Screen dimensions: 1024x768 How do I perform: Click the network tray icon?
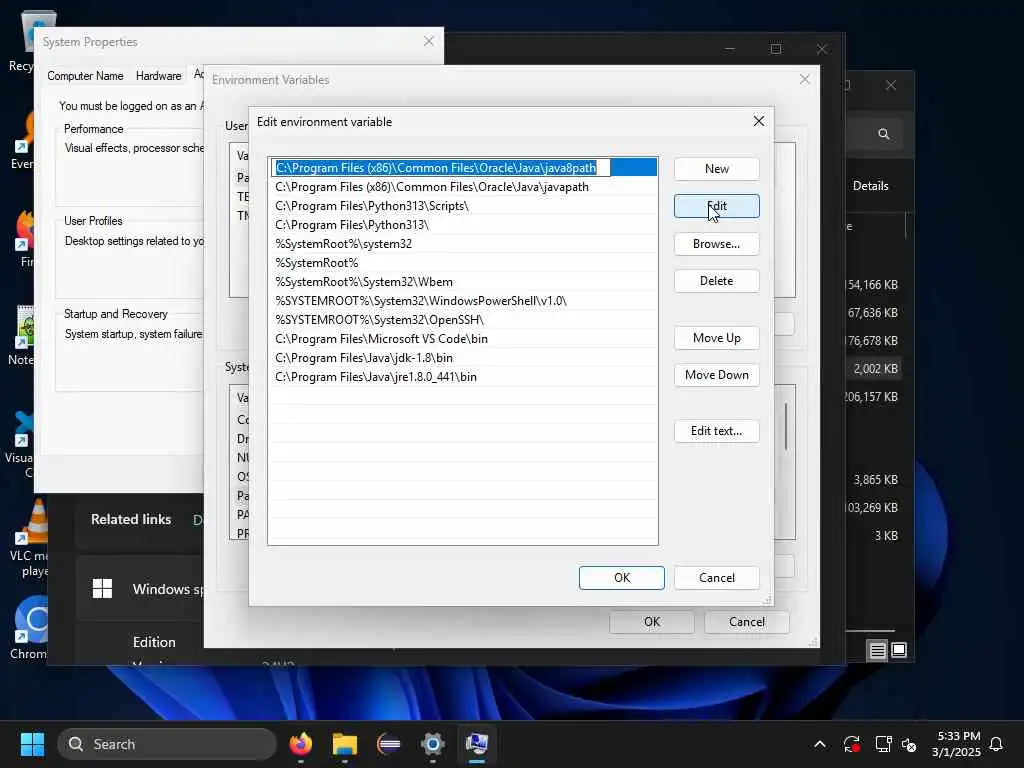coord(883,744)
